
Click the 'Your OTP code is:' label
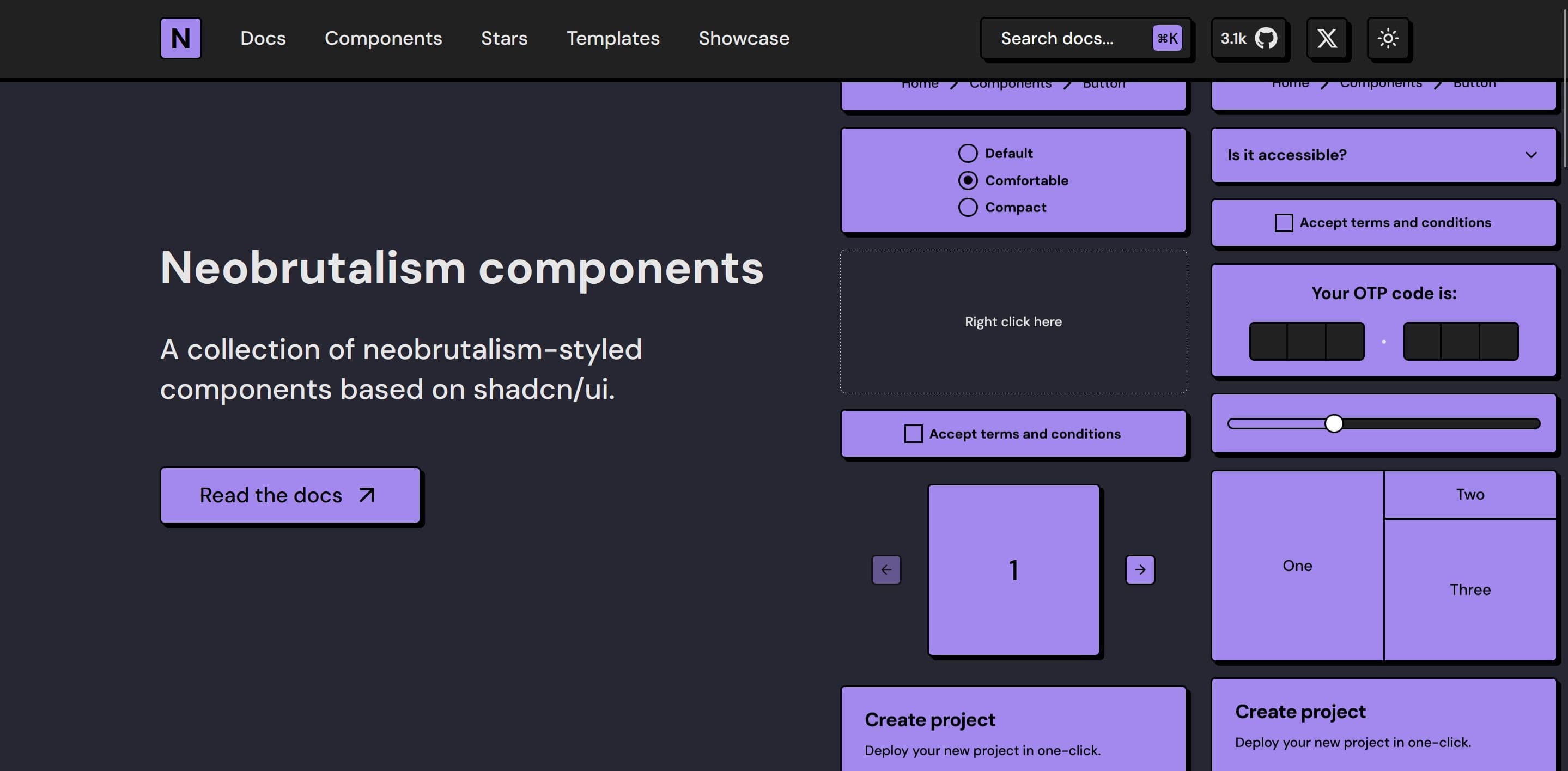pos(1383,293)
